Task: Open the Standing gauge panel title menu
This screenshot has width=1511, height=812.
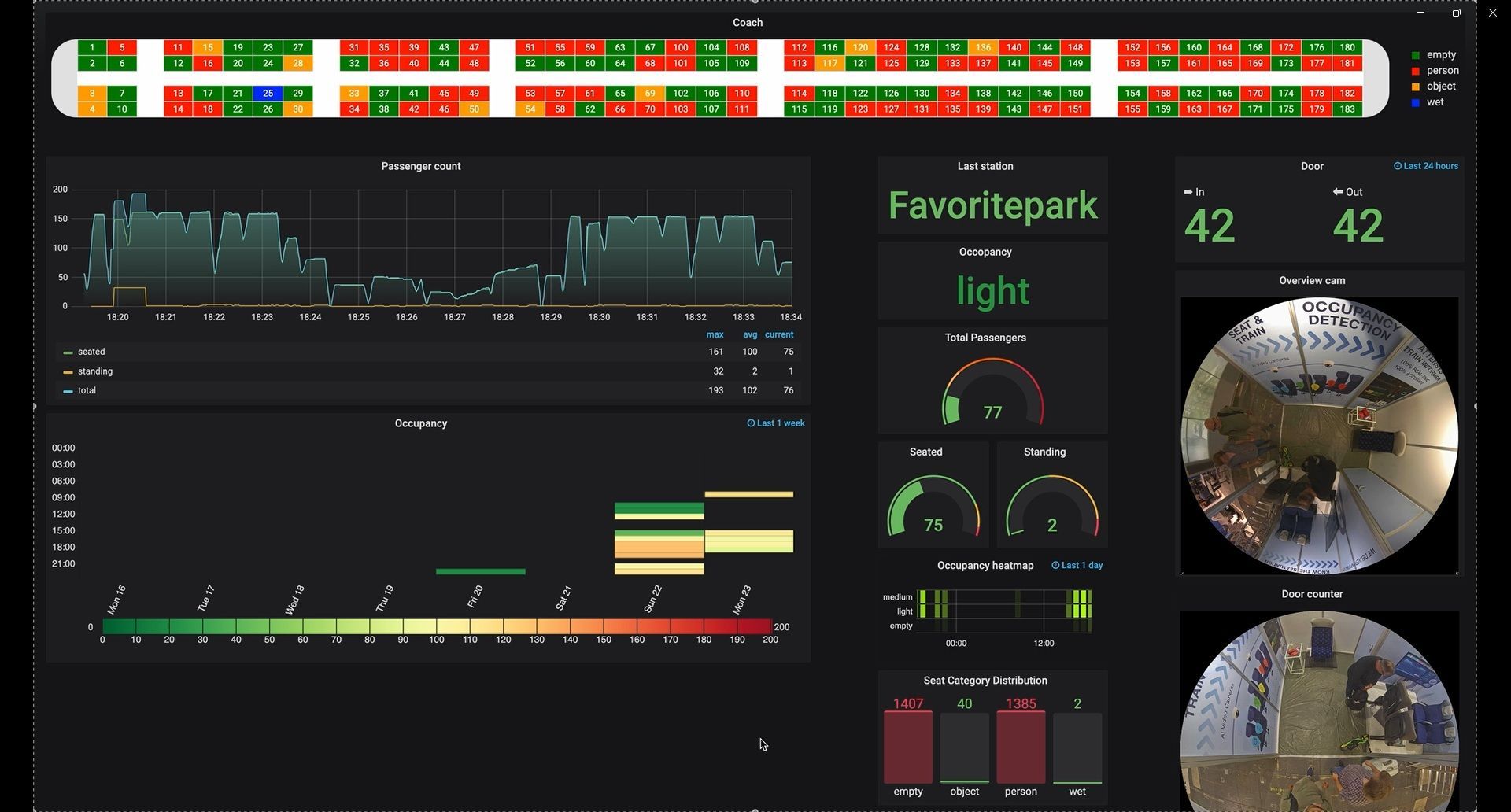Action: (x=1045, y=452)
